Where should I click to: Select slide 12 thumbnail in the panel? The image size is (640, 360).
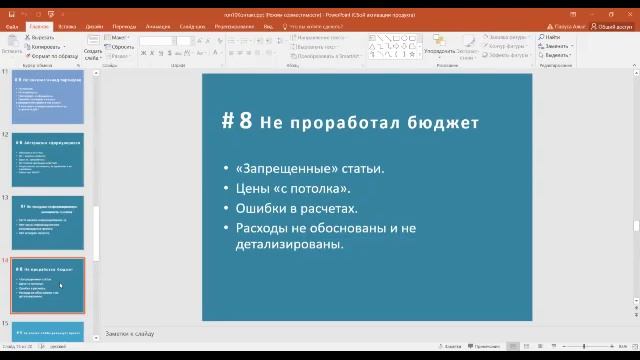click(x=48, y=160)
